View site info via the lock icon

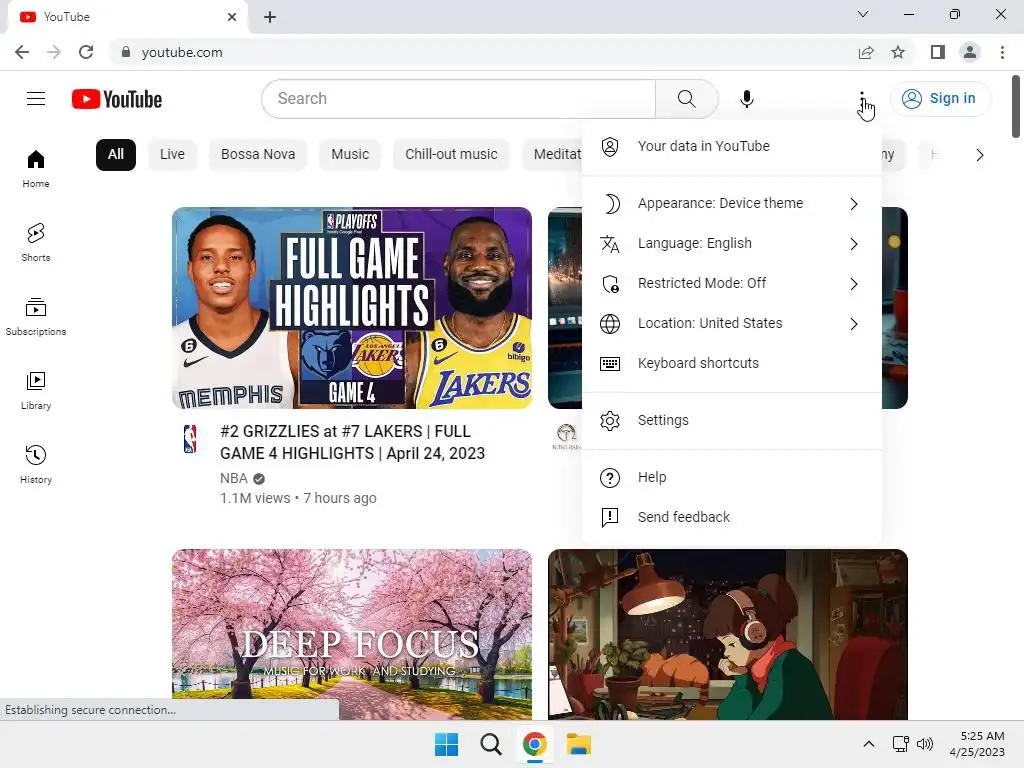click(x=125, y=52)
